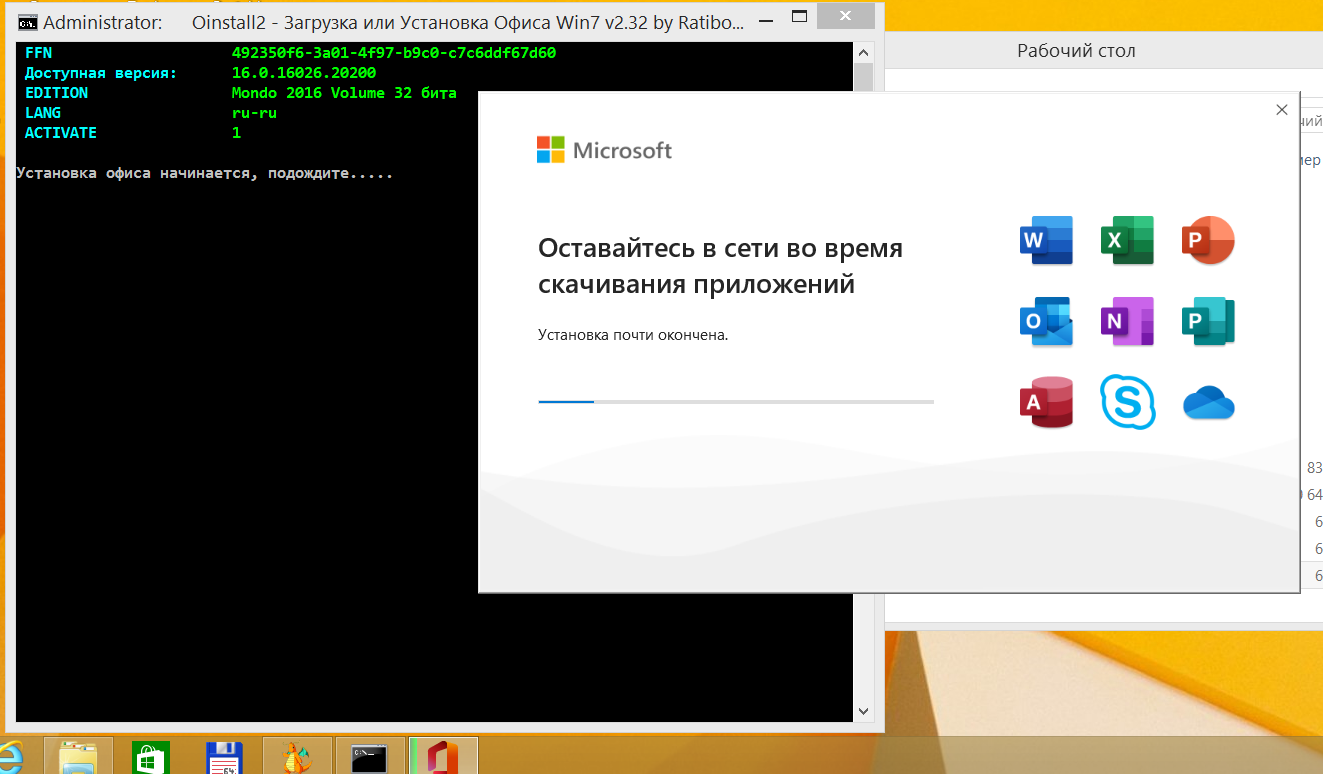
Task: Click the Skype icon in installer
Action: tap(1128, 402)
